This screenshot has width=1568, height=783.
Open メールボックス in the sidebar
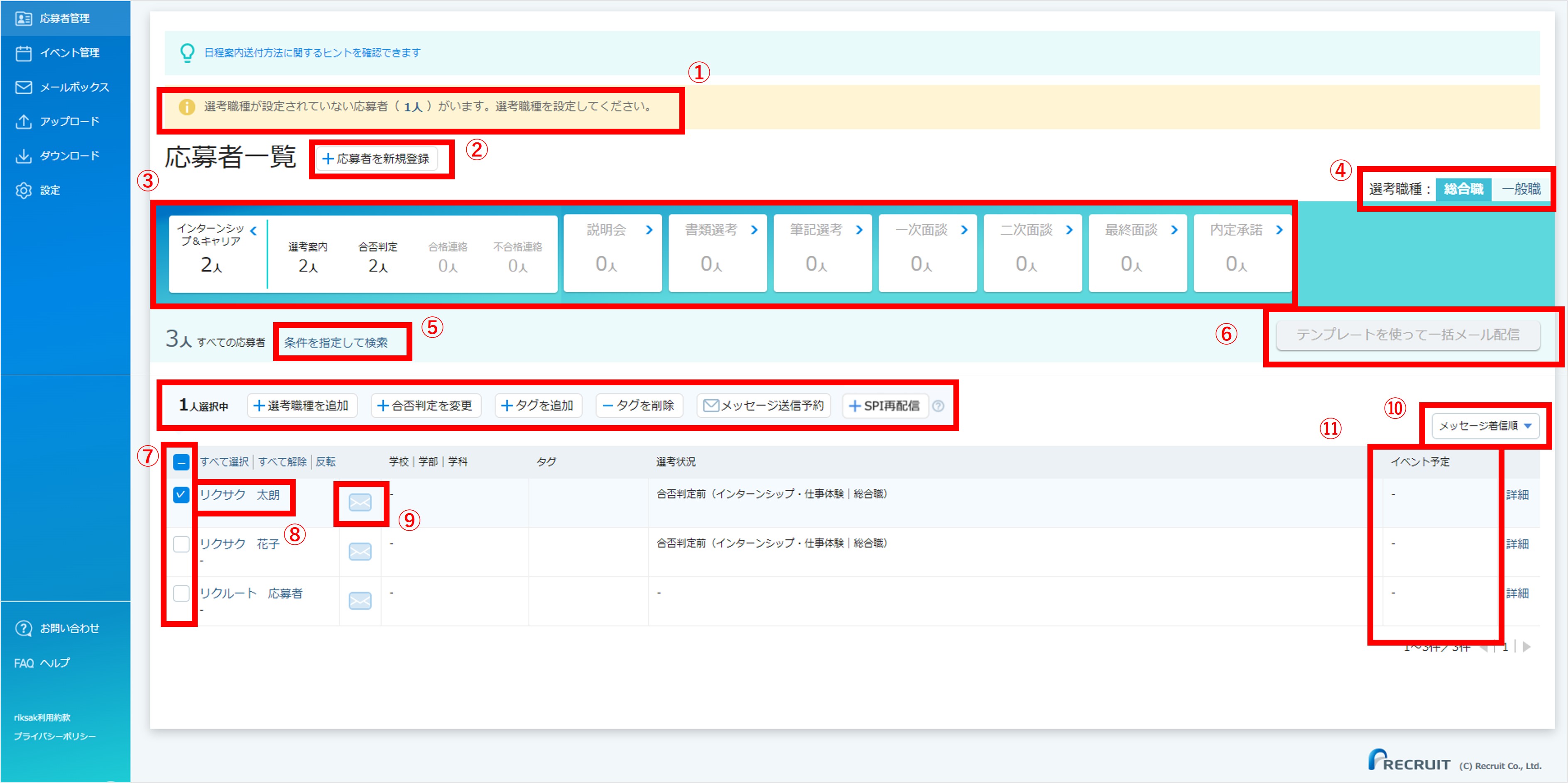coord(64,87)
